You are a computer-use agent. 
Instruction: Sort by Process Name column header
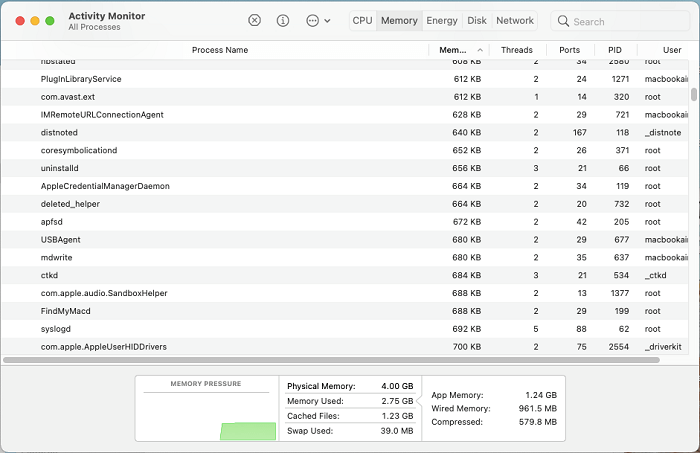point(220,50)
